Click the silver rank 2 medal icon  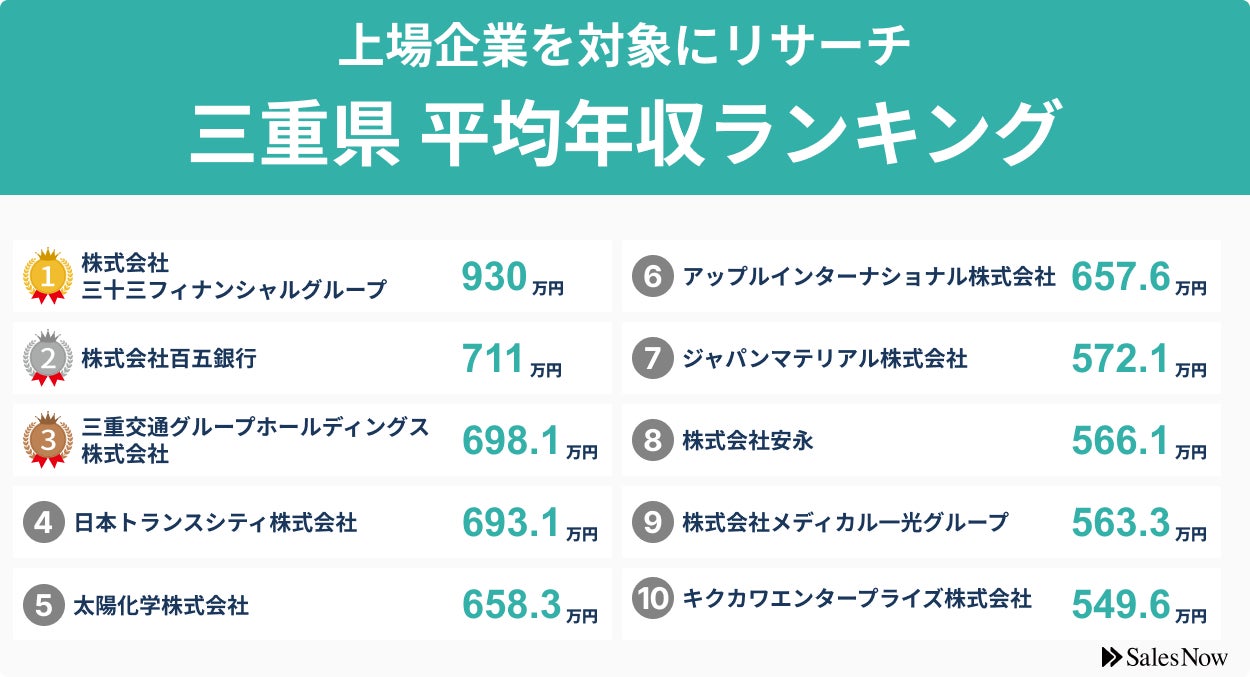click(x=47, y=358)
